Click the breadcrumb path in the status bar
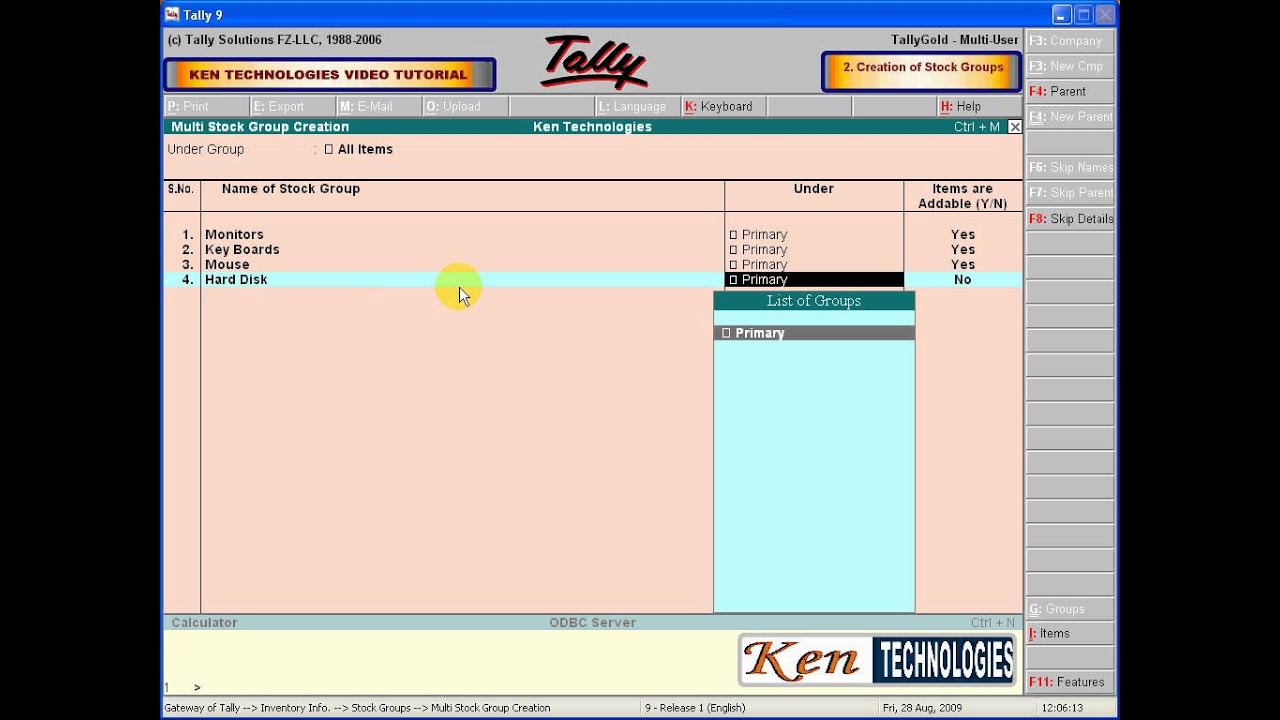Image resolution: width=1280 pixels, height=720 pixels. [357, 708]
